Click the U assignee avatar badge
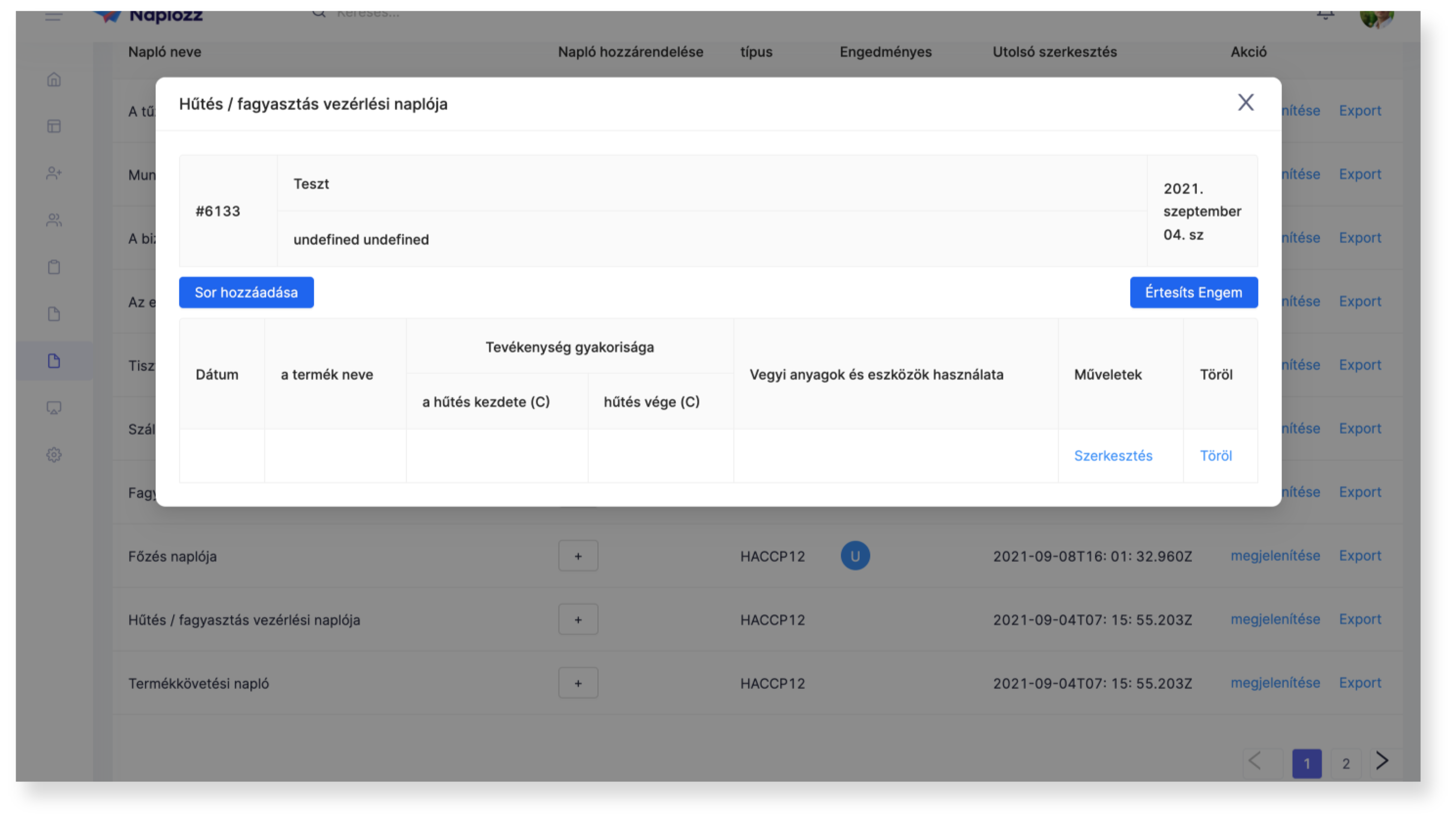The height and width of the screenshot is (822, 1456). [x=855, y=556]
